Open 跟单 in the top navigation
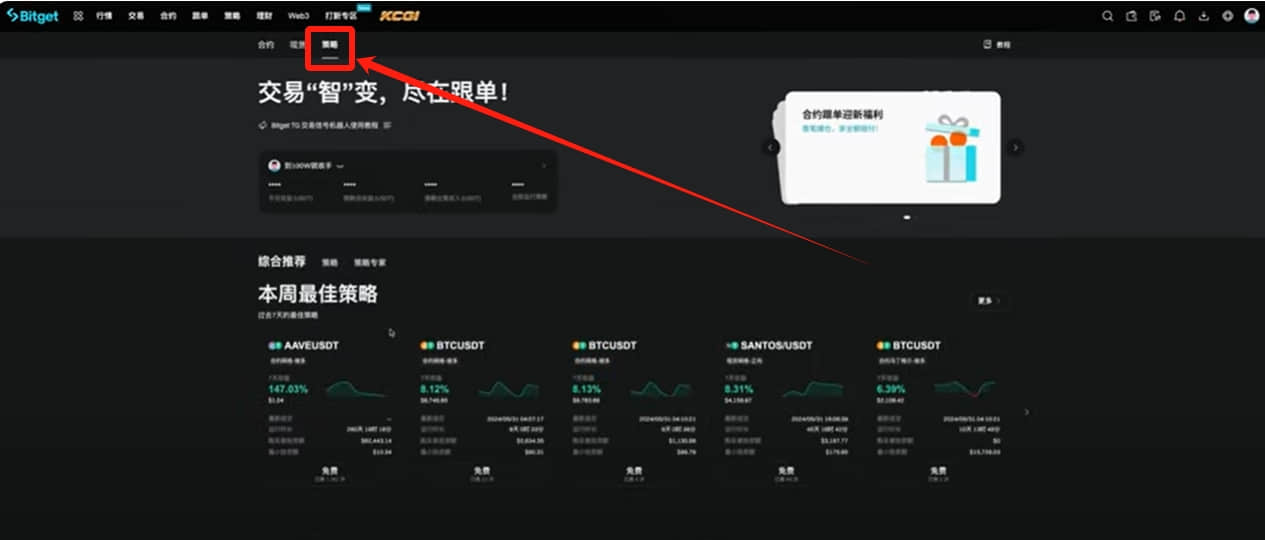 200,16
